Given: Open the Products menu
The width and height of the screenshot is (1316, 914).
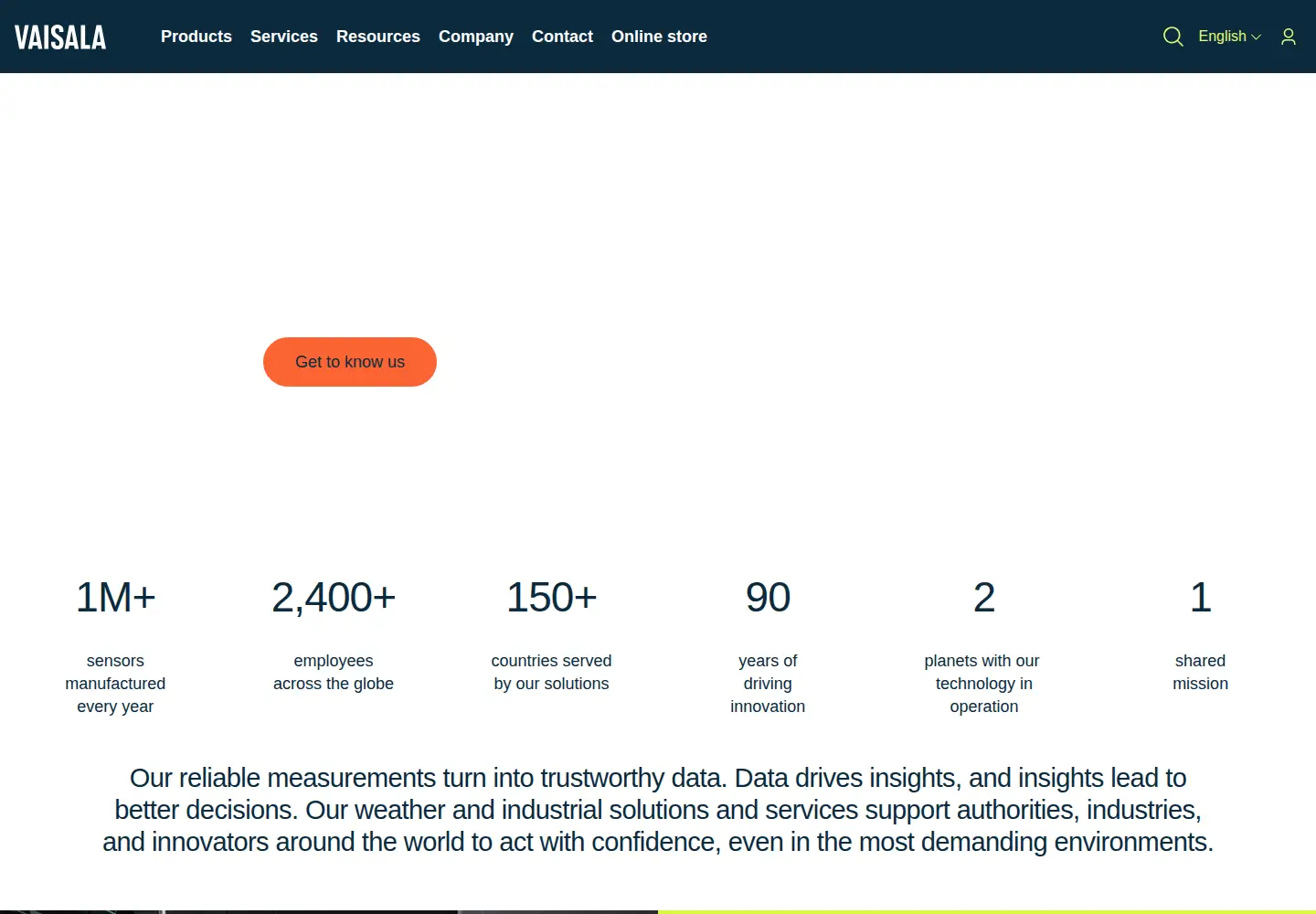Looking at the screenshot, I should (196, 37).
